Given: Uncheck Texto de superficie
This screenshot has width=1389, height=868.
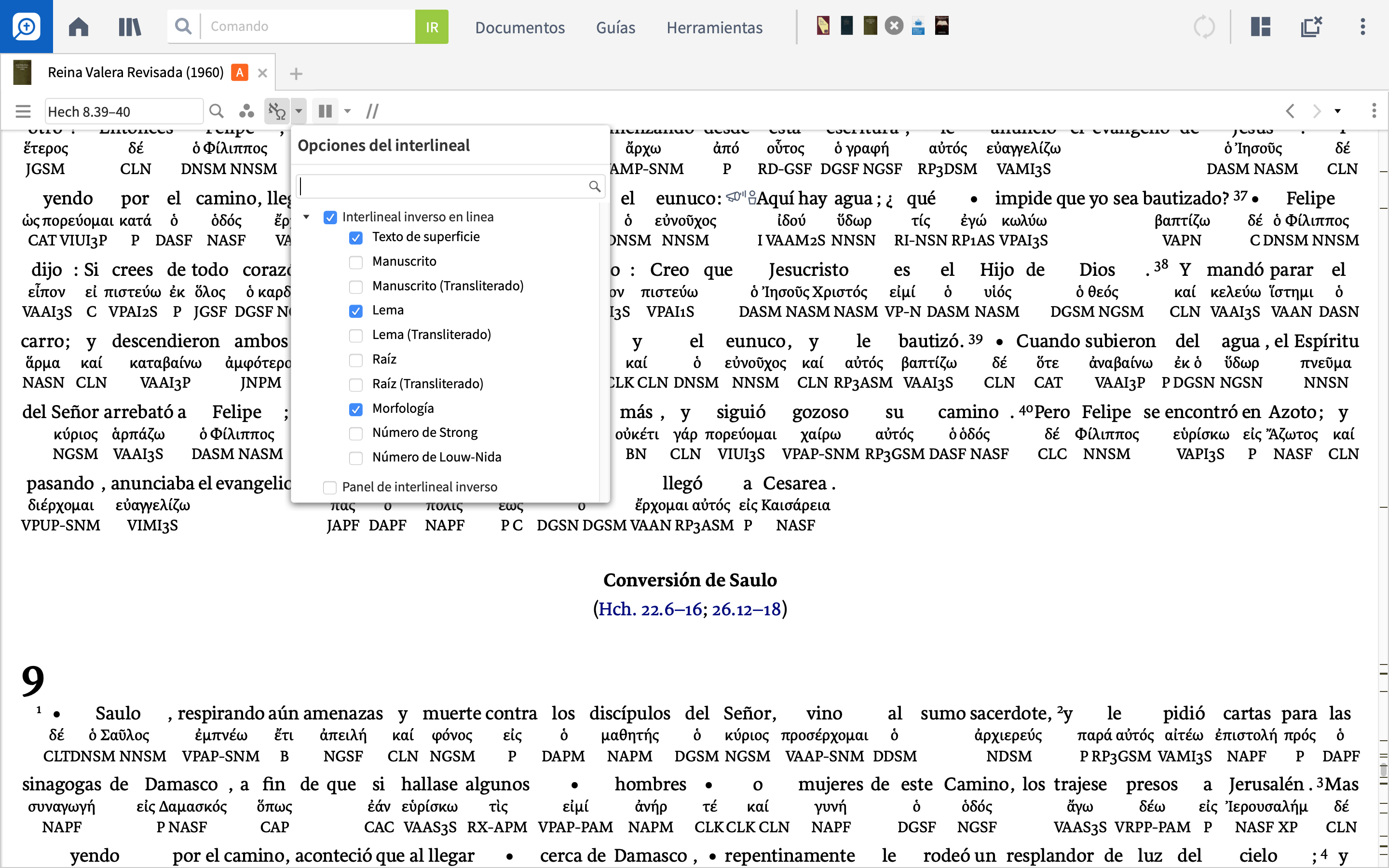Looking at the screenshot, I should 356,238.
